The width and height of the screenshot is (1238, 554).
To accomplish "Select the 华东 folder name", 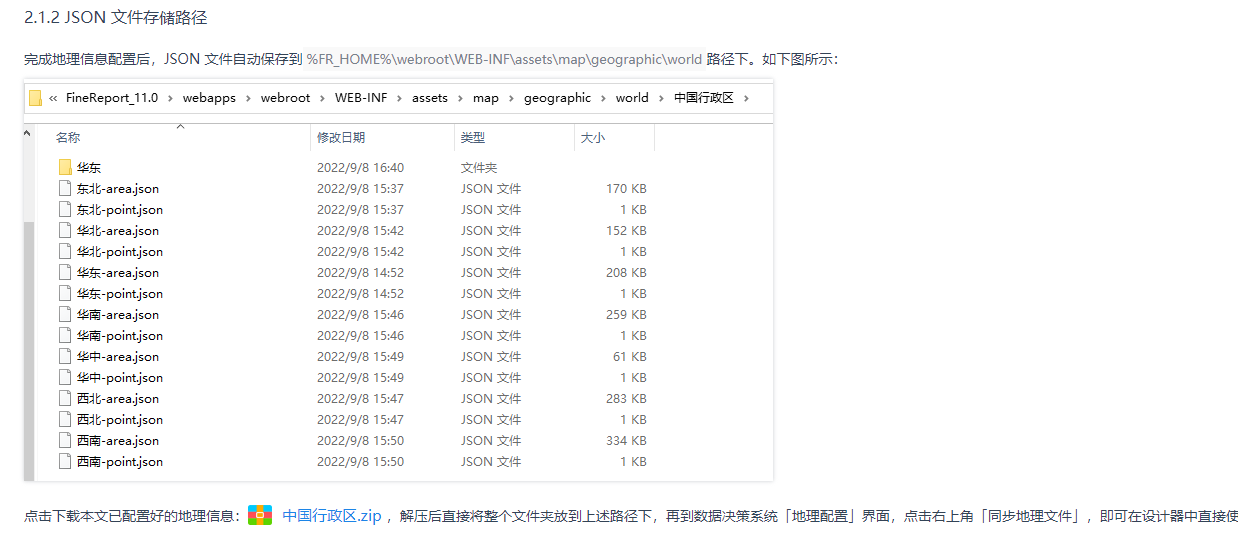I will point(89,168).
